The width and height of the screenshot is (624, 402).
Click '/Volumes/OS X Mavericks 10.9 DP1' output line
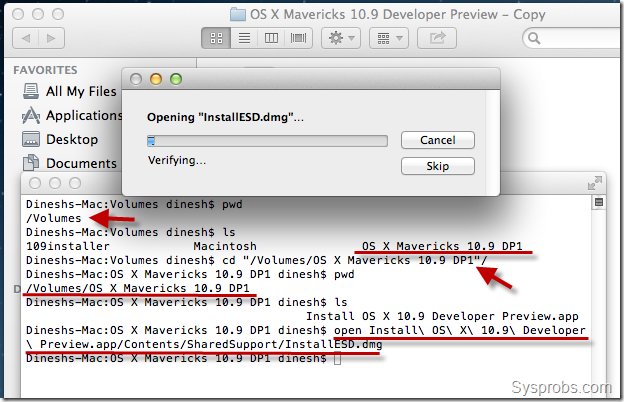point(138,288)
